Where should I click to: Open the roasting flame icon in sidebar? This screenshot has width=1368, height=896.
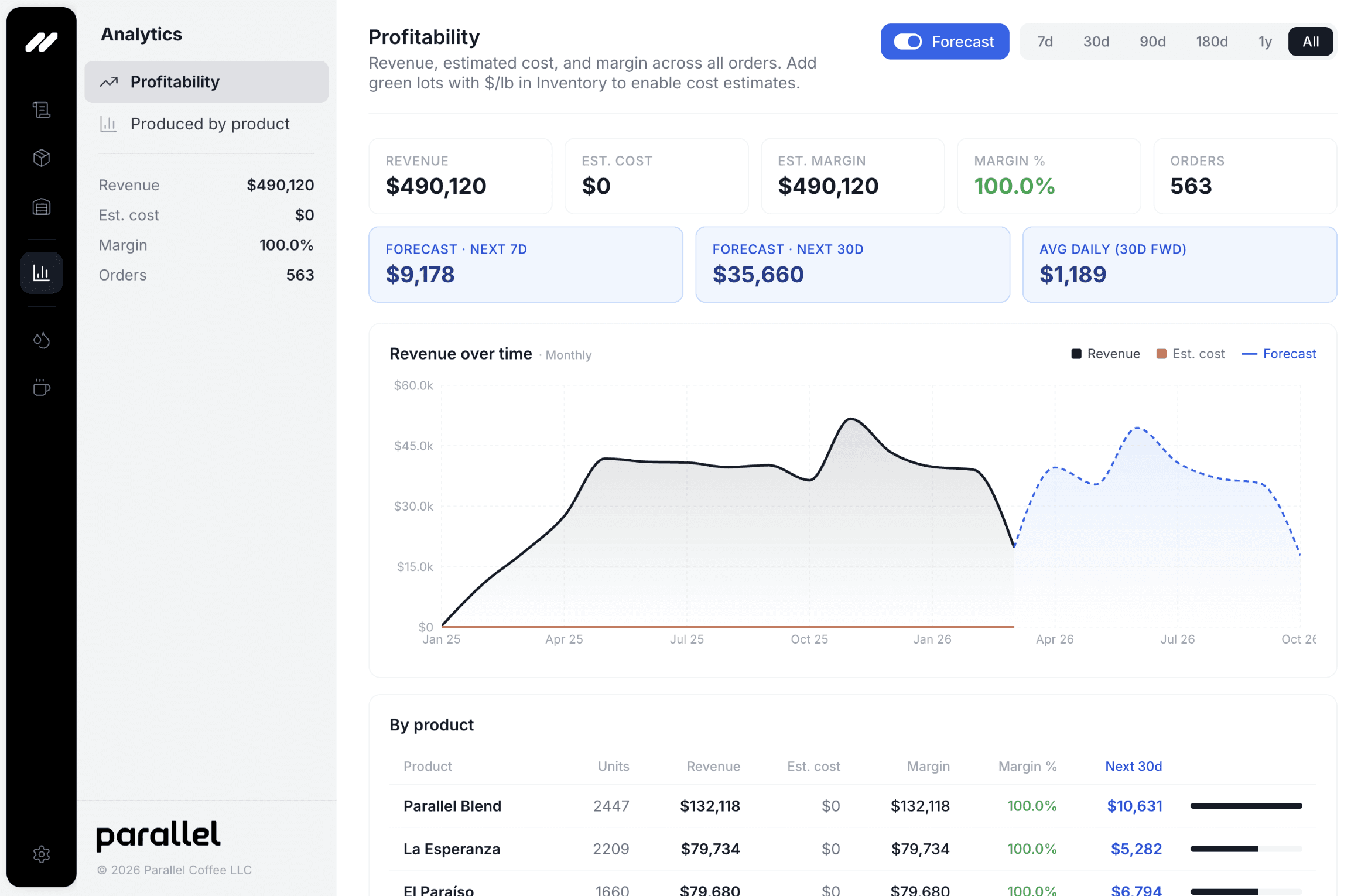[41, 340]
